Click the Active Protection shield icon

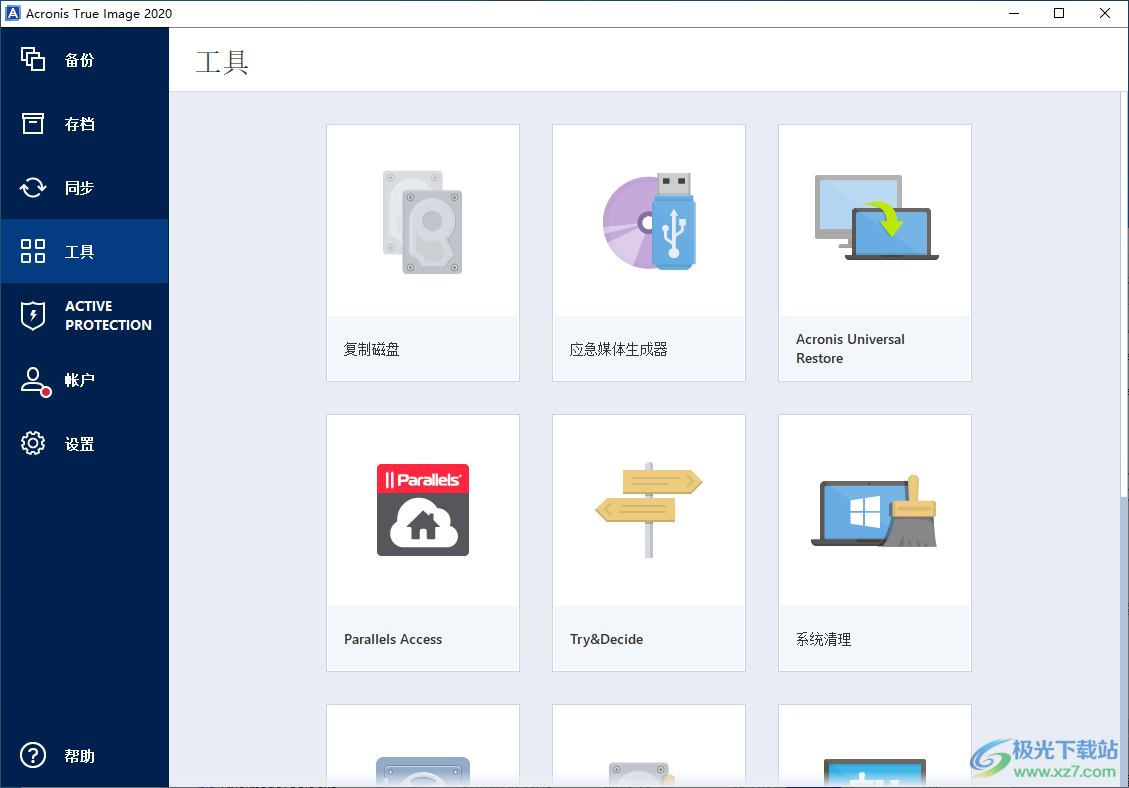33,315
